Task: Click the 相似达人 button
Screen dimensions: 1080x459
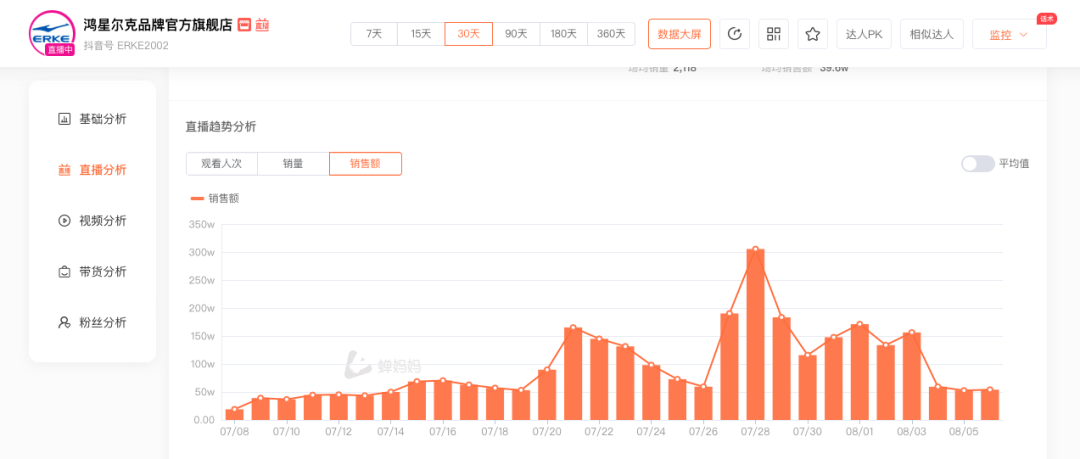Action: [931, 34]
